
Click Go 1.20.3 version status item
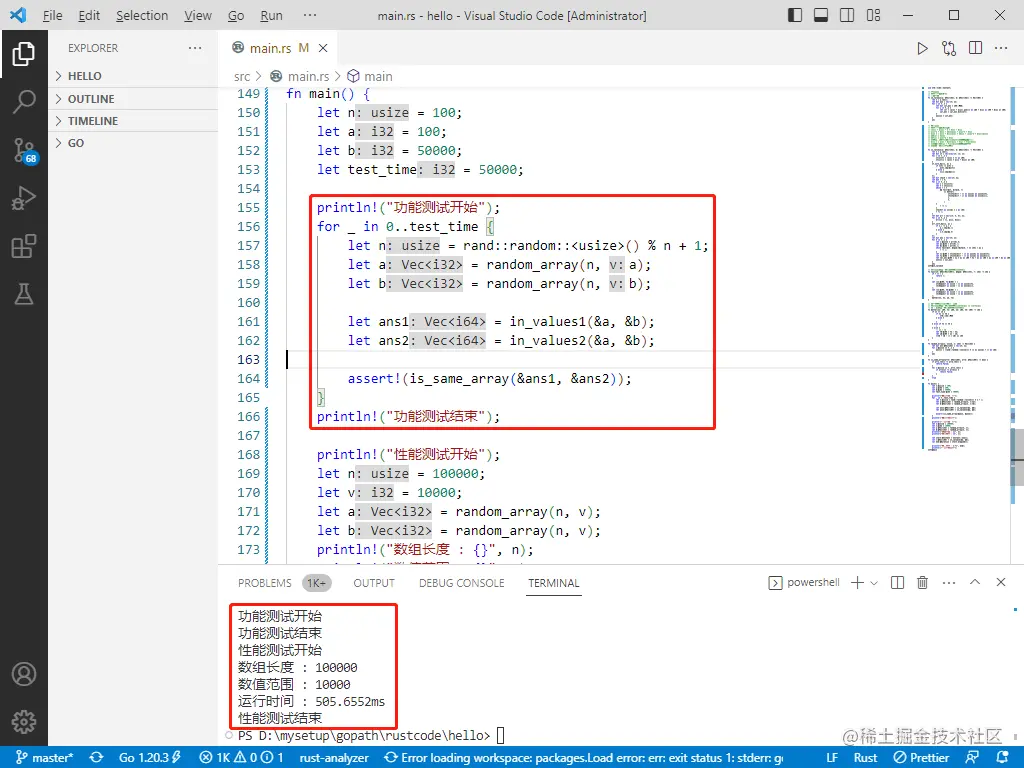[150, 758]
